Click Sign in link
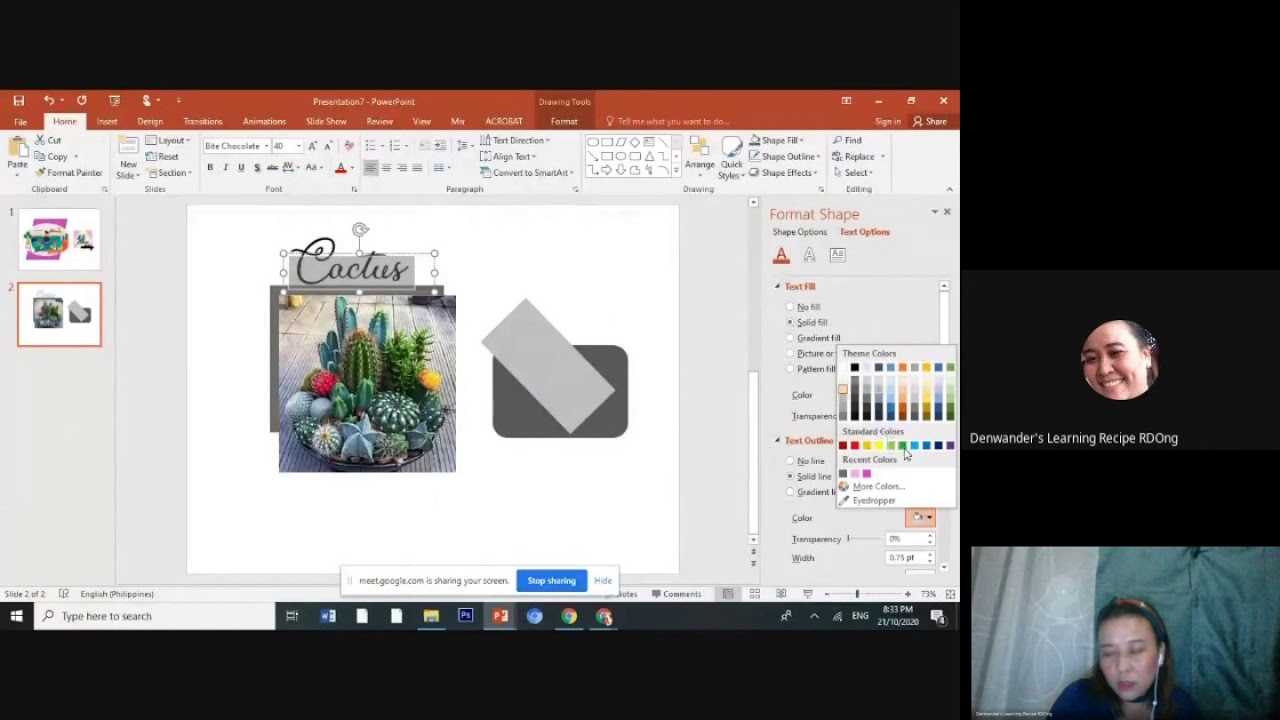The image size is (1280, 720). [887, 121]
